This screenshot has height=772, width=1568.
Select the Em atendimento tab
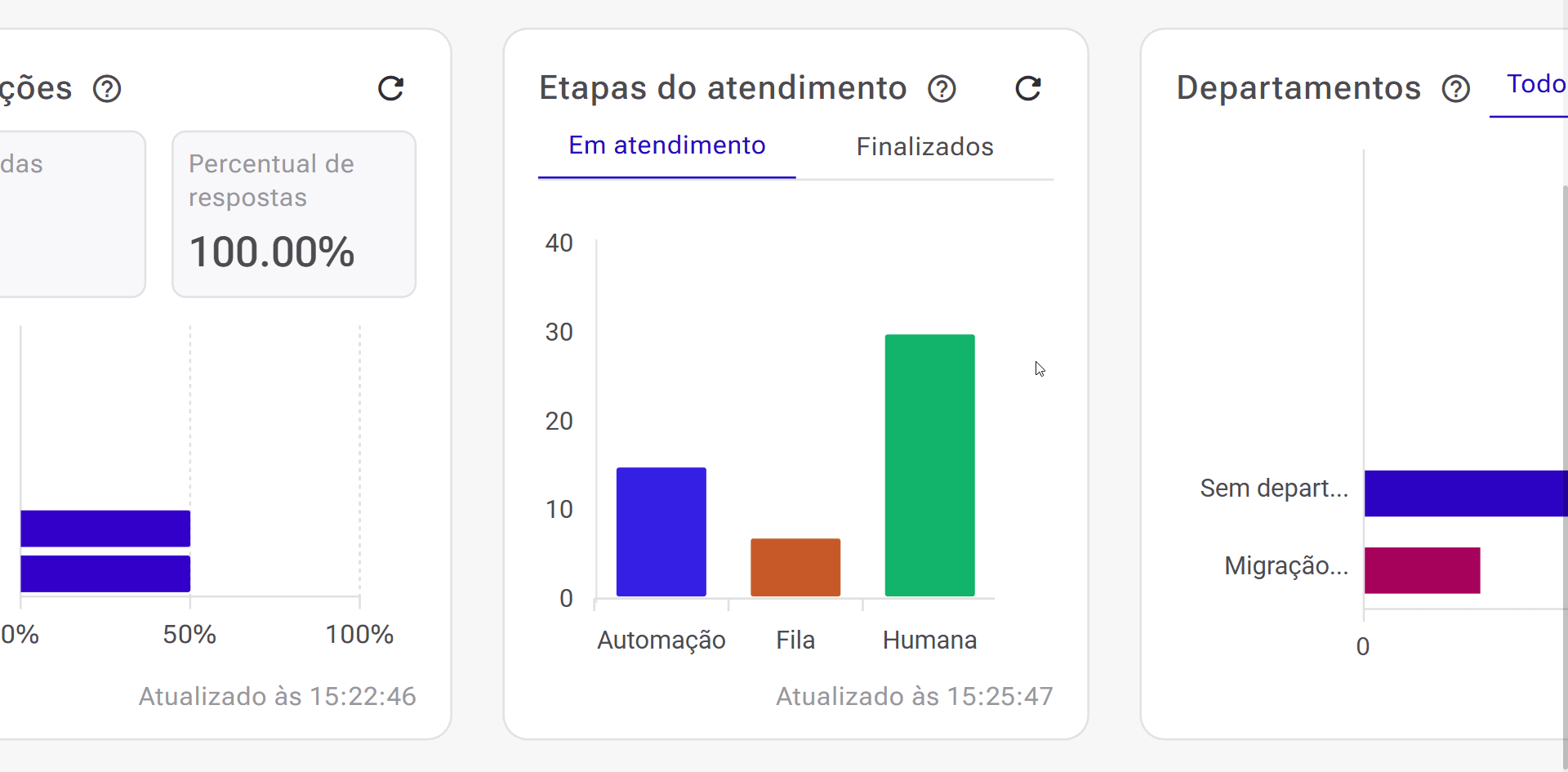666,145
